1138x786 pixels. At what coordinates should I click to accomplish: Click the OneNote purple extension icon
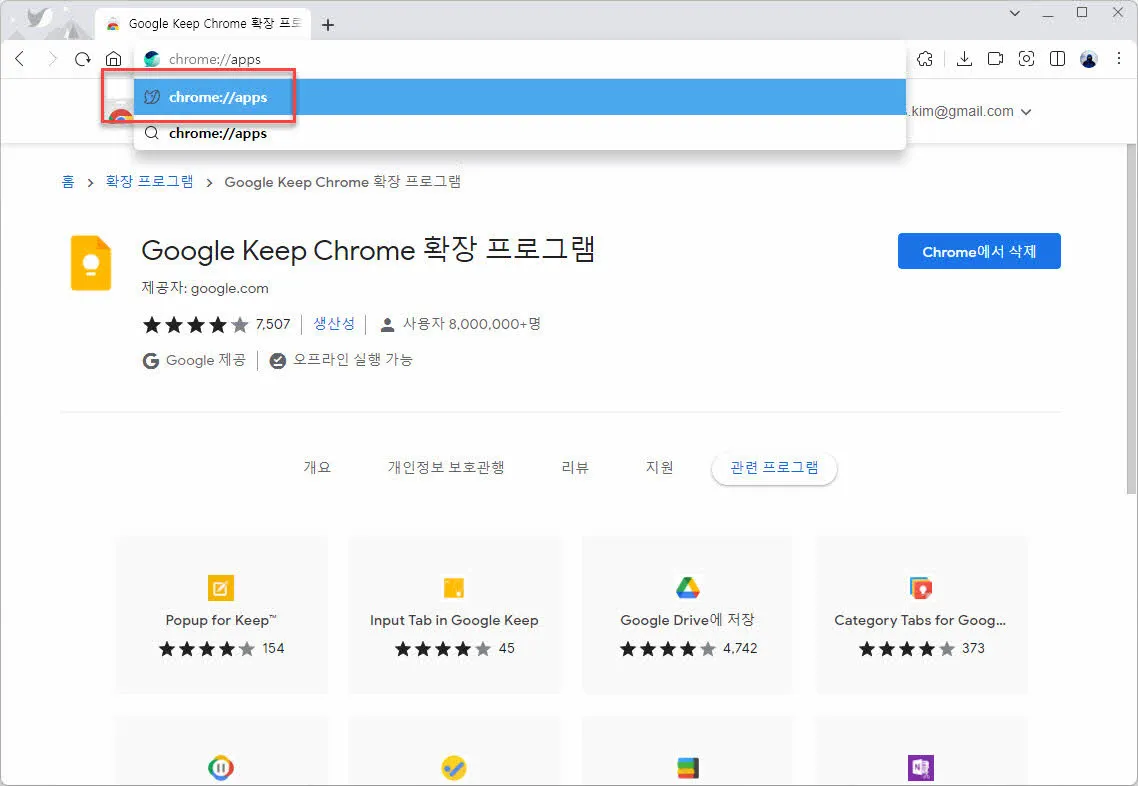[x=921, y=768]
